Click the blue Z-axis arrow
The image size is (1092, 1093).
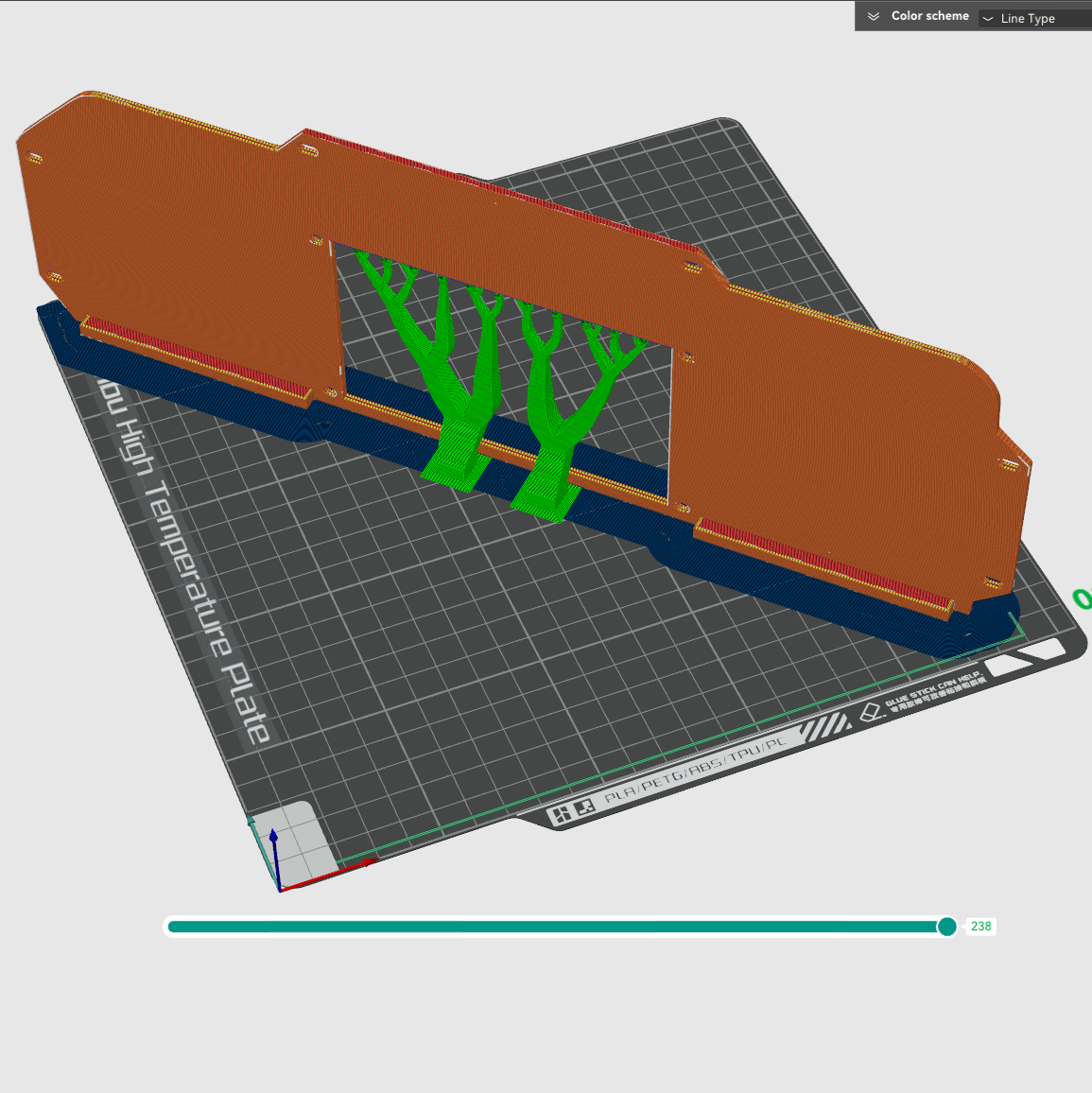[274, 851]
